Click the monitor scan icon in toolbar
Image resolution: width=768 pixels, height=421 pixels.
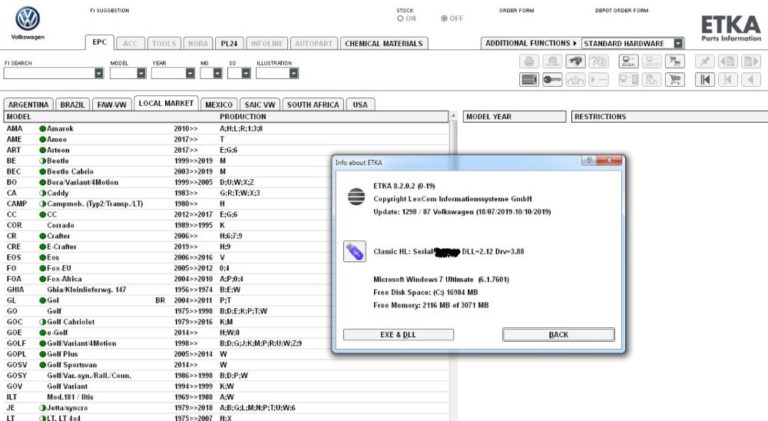629,61
